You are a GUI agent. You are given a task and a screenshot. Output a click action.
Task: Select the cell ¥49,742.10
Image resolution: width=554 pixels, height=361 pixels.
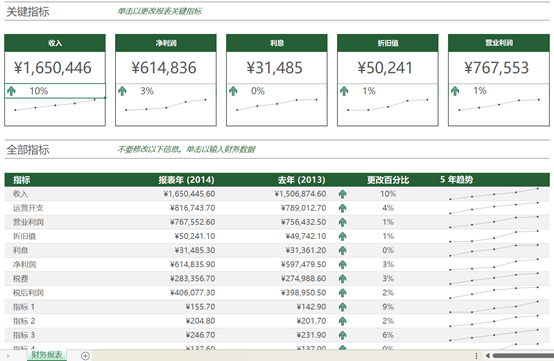pos(306,236)
